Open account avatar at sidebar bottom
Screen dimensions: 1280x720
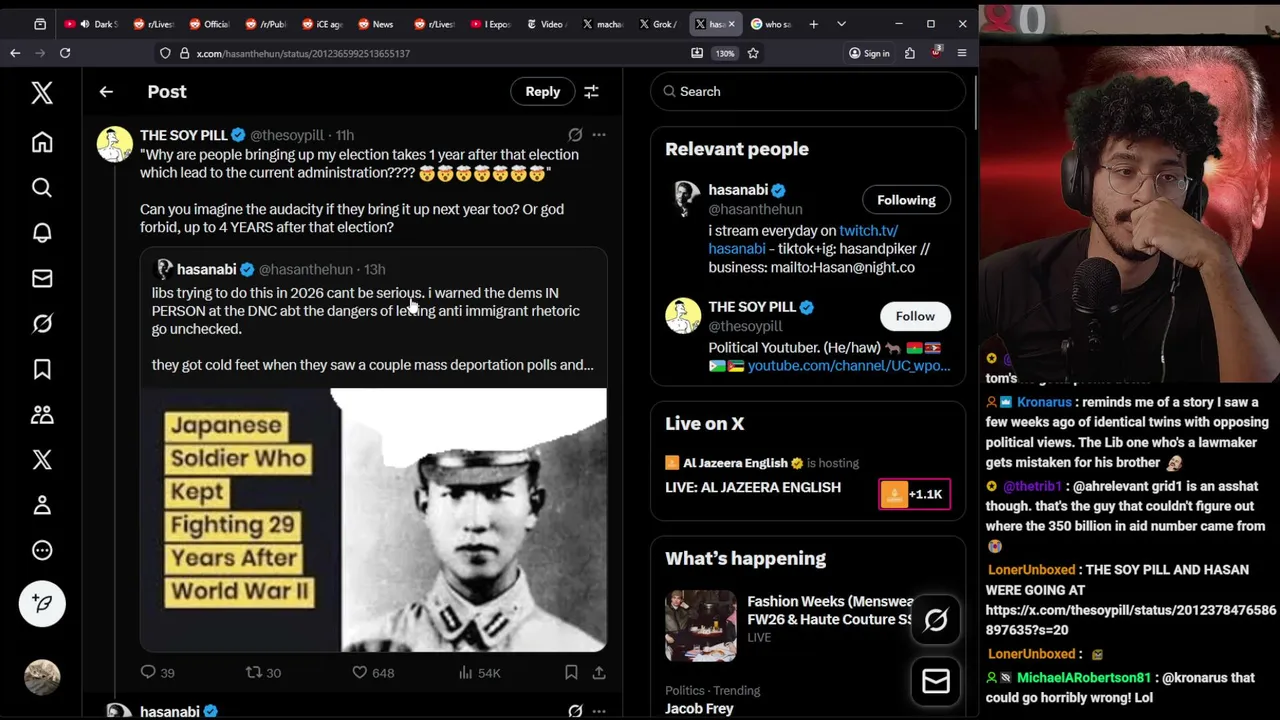pos(42,677)
